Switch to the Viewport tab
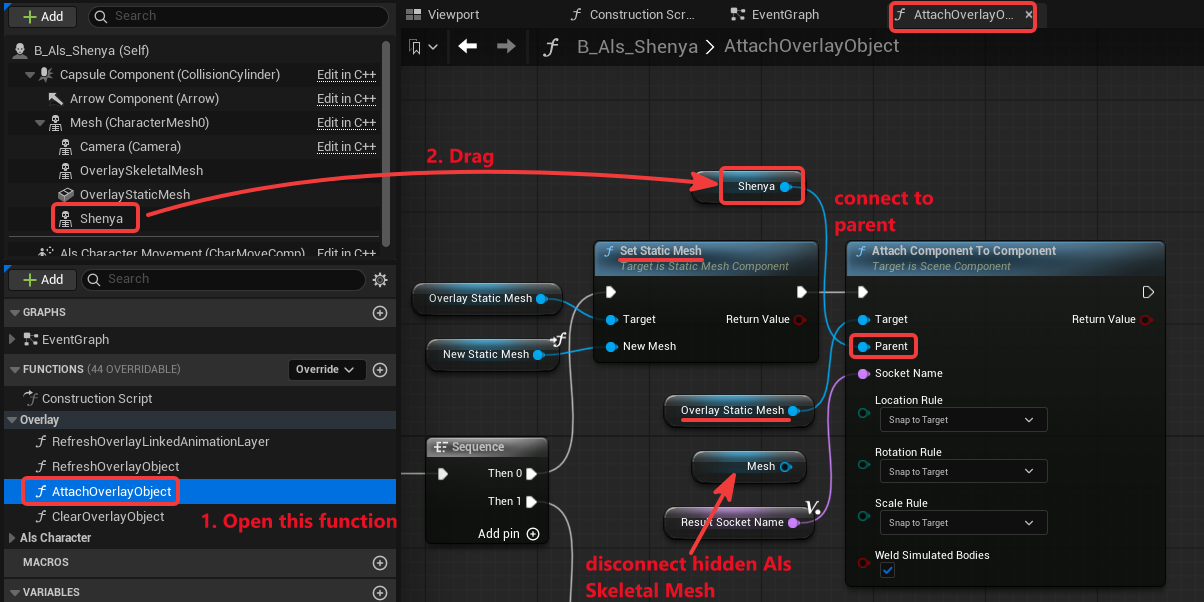The height and width of the screenshot is (602, 1204). tap(444, 15)
